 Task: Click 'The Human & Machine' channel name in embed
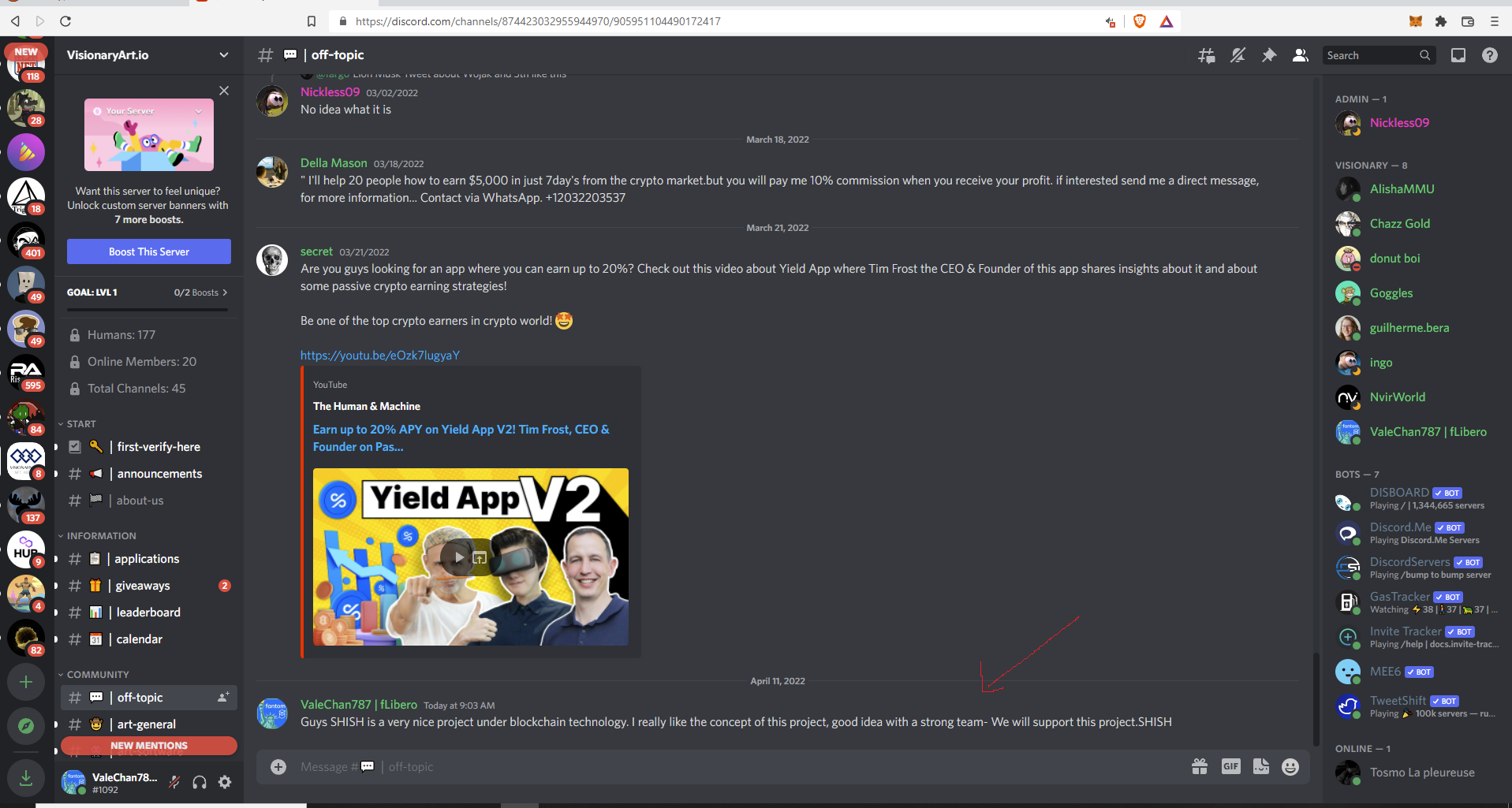pos(367,407)
